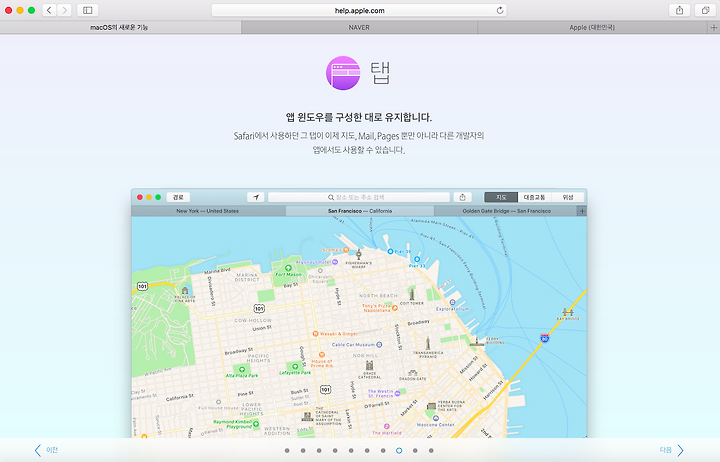Viewport: 720px width, 462px height.
Task: Jump to the ninth page dot
Action: [x=415, y=451]
